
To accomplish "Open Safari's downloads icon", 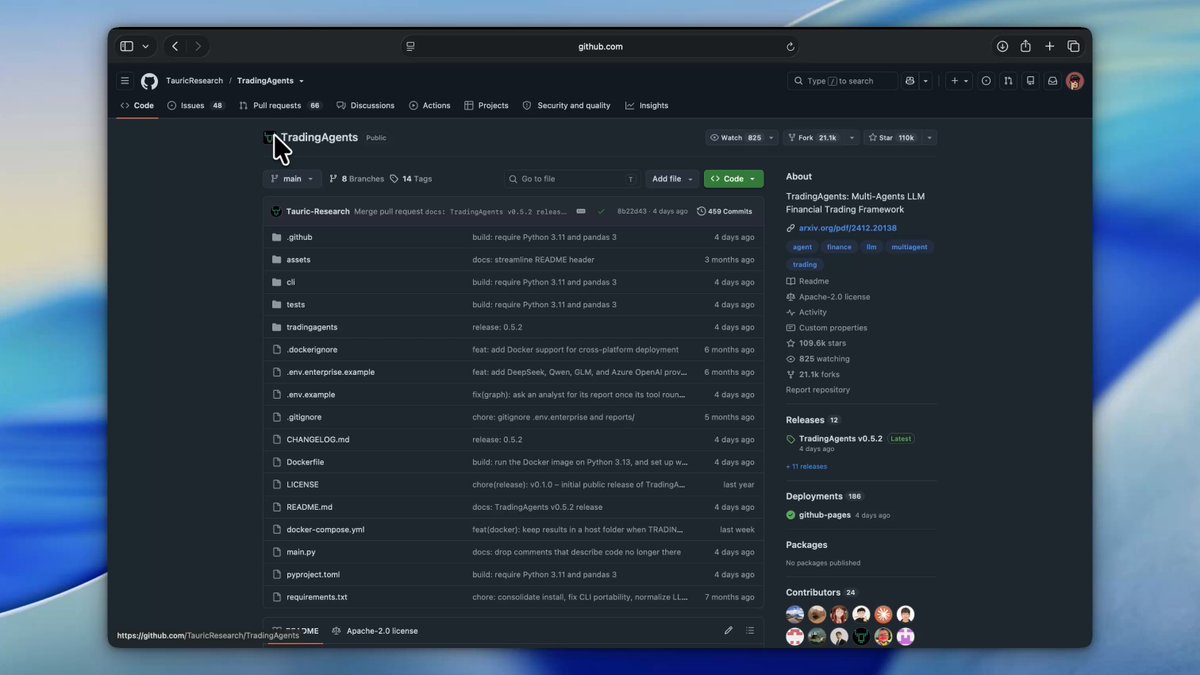I will click(1002, 46).
